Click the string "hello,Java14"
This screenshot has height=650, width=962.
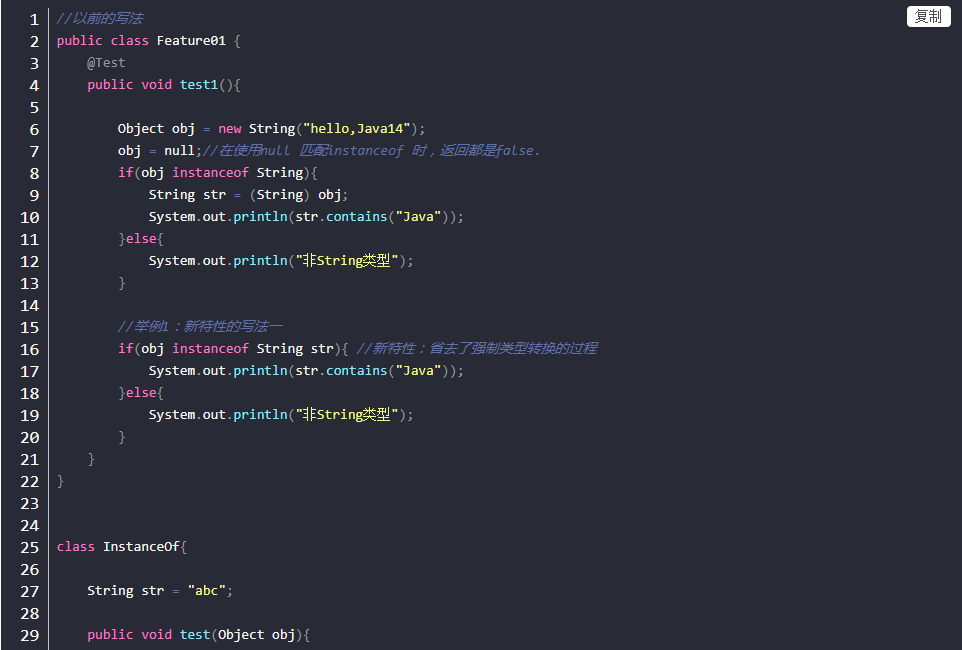tap(356, 129)
